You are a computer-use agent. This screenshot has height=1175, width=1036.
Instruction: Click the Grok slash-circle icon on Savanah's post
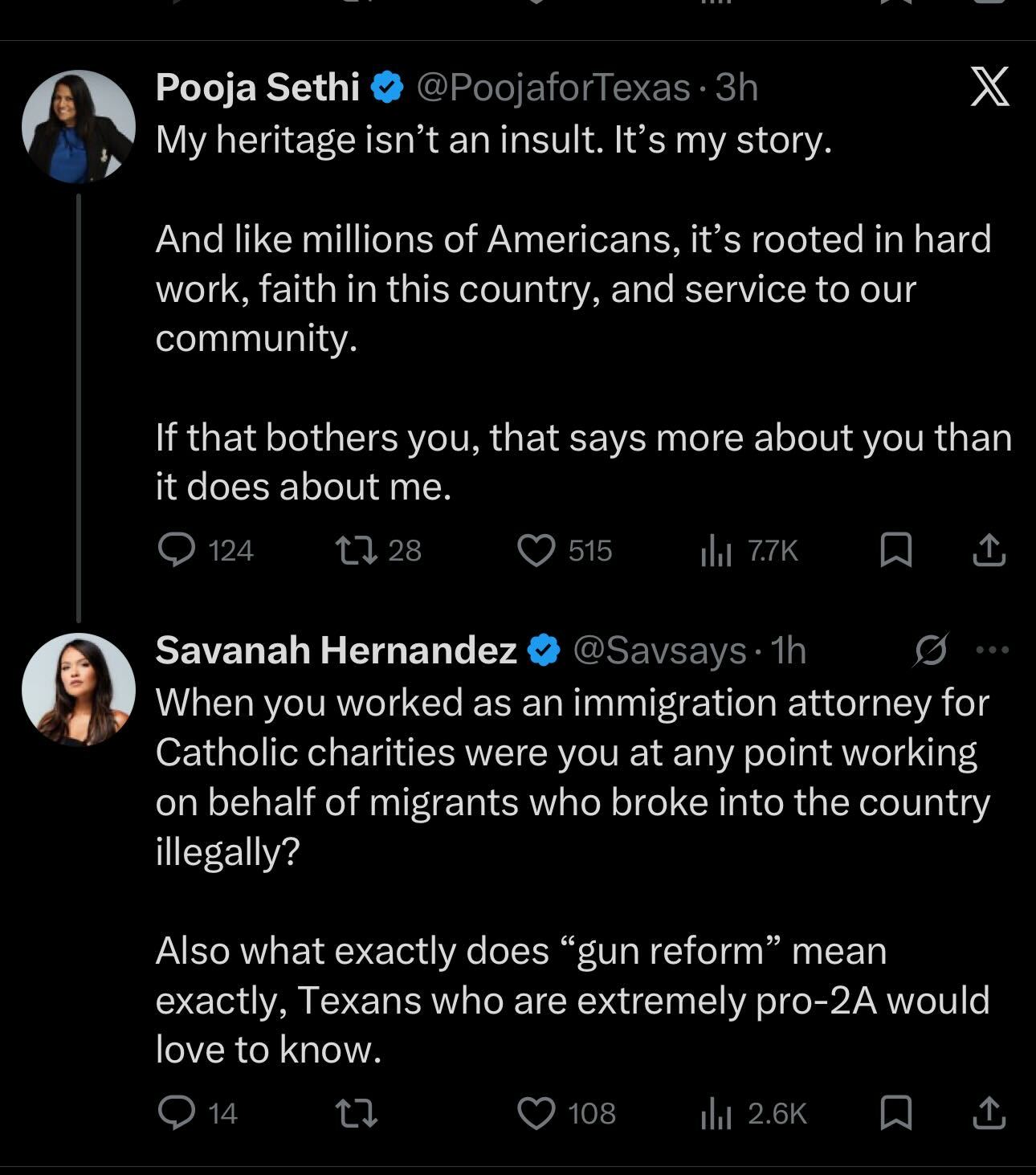[930, 650]
